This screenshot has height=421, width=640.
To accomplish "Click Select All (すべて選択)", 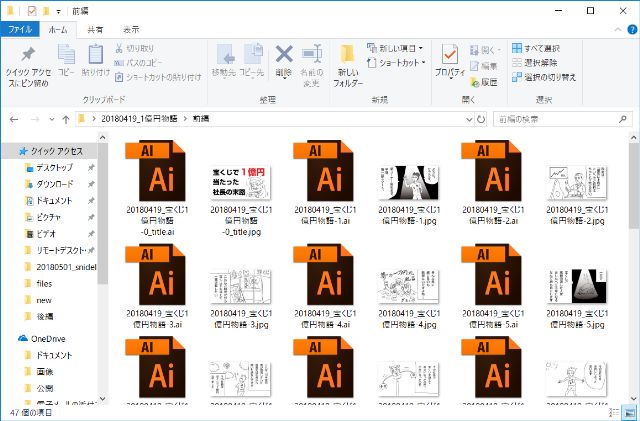I will coord(536,48).
